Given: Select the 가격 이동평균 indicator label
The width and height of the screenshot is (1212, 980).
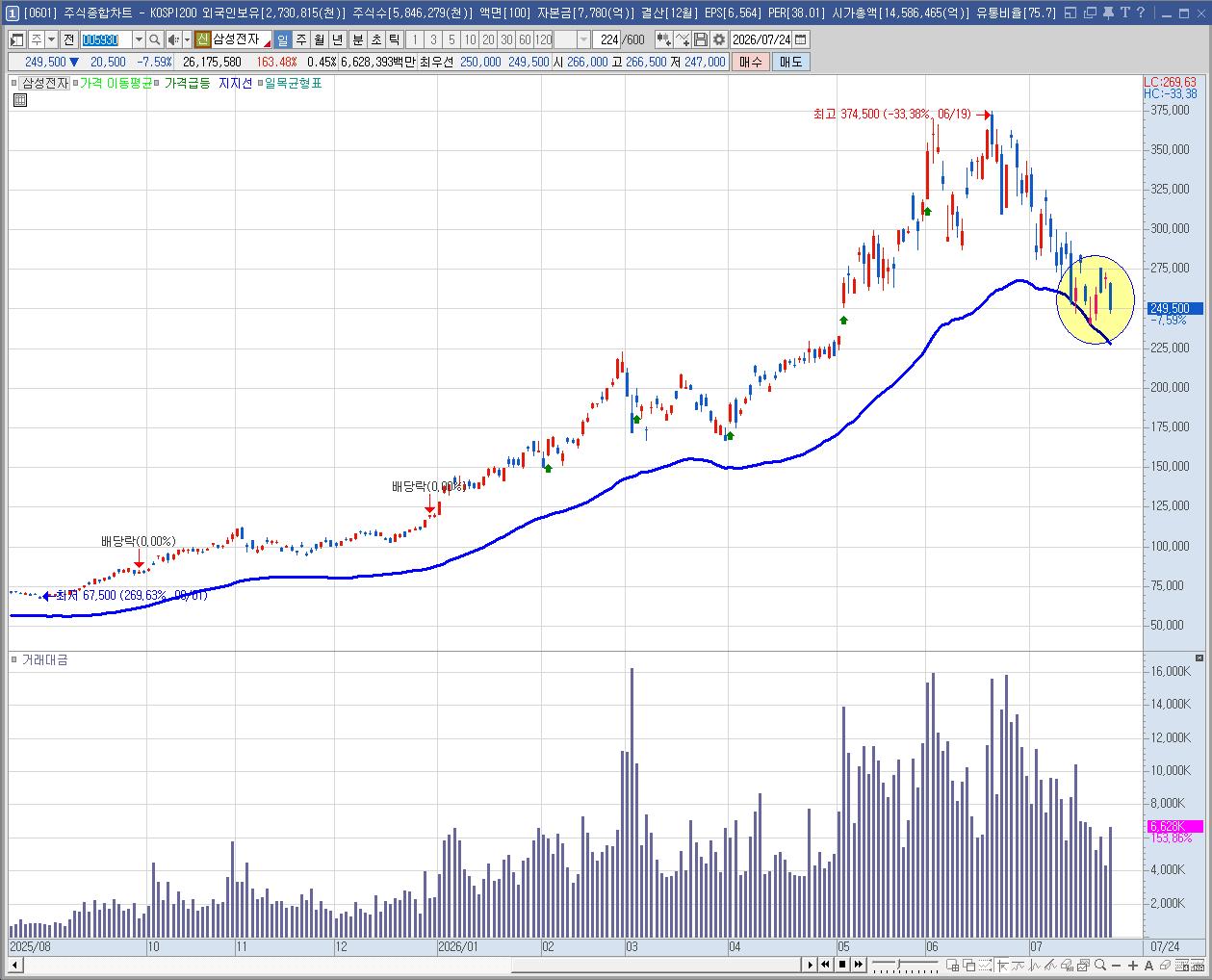Looking at the screenshot, I should coord(116,83).
